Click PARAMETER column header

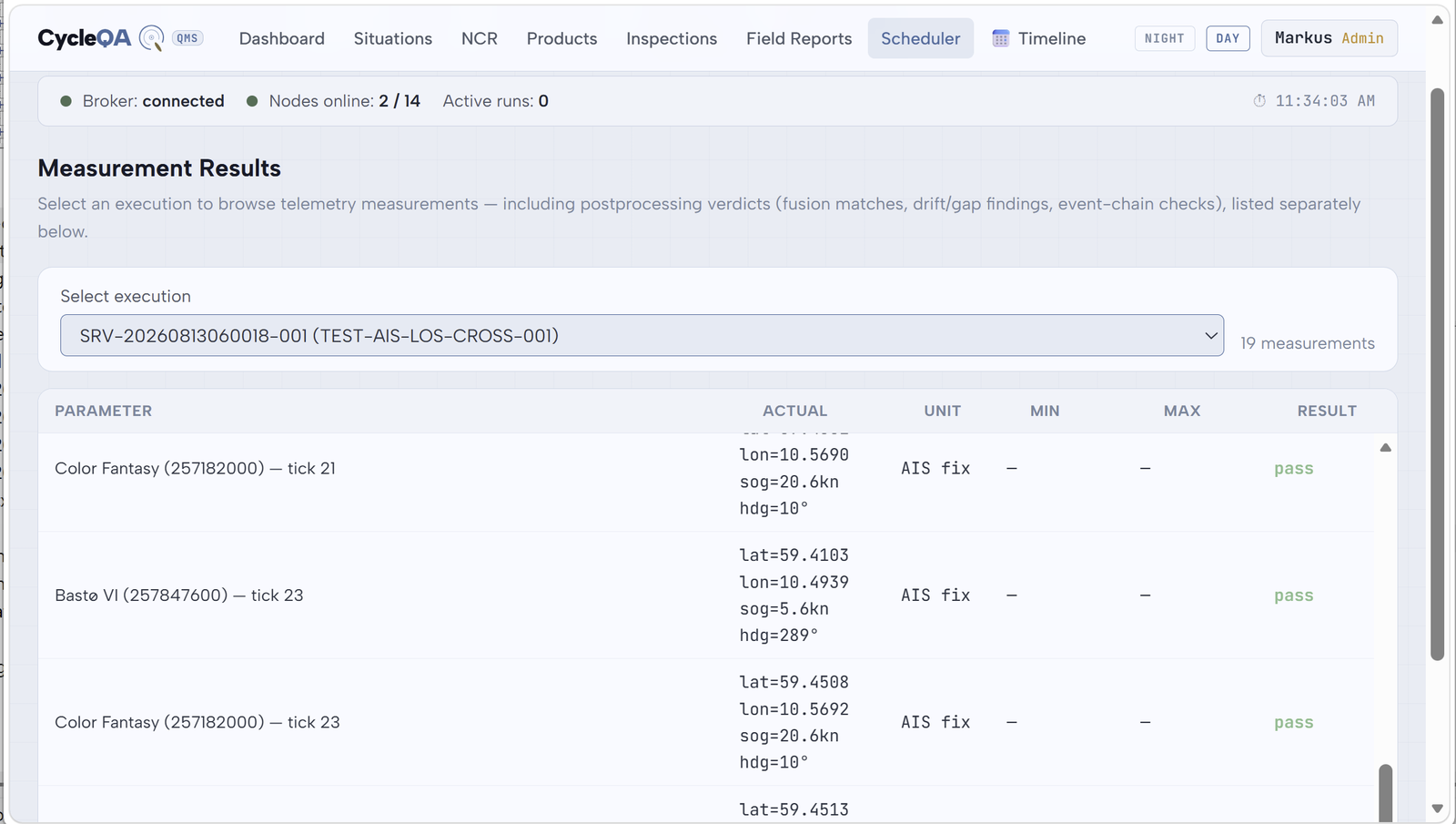[x=104, y=411]
